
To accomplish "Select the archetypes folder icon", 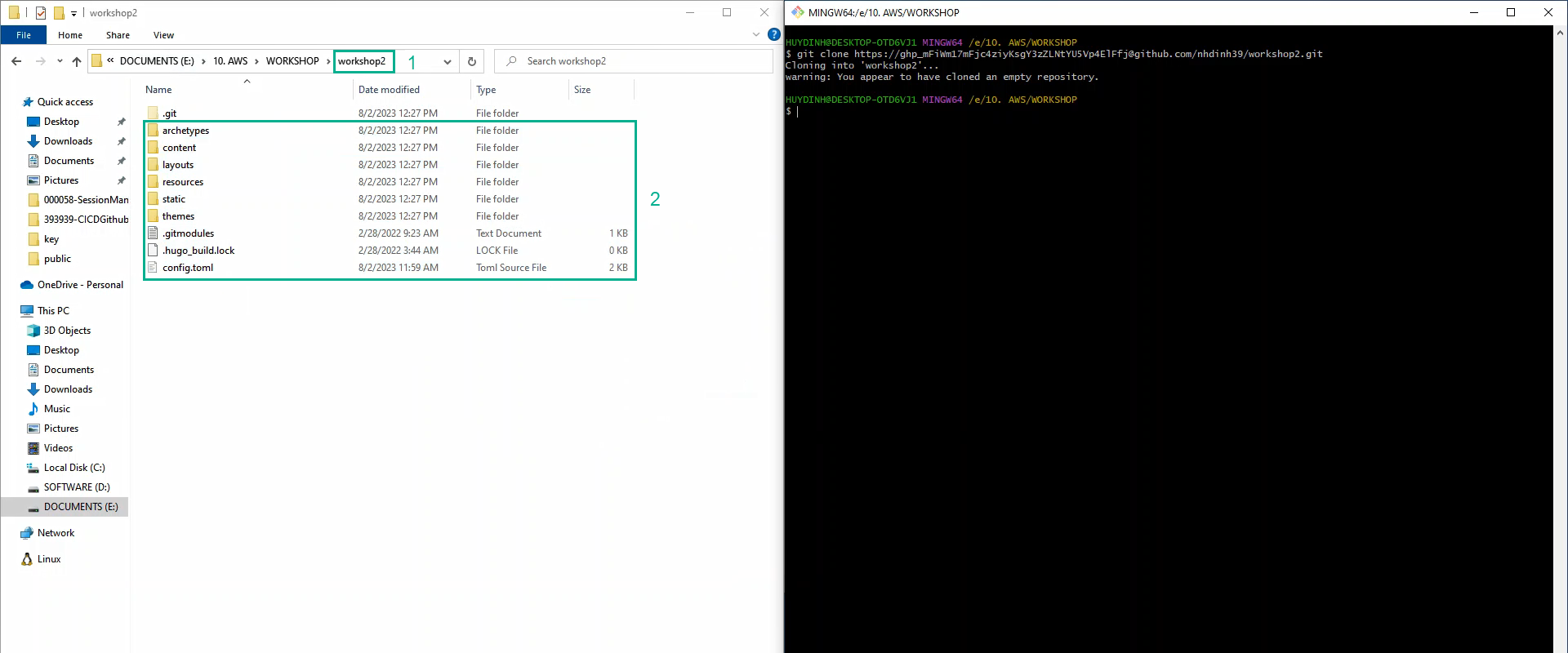I will (153, 131).
